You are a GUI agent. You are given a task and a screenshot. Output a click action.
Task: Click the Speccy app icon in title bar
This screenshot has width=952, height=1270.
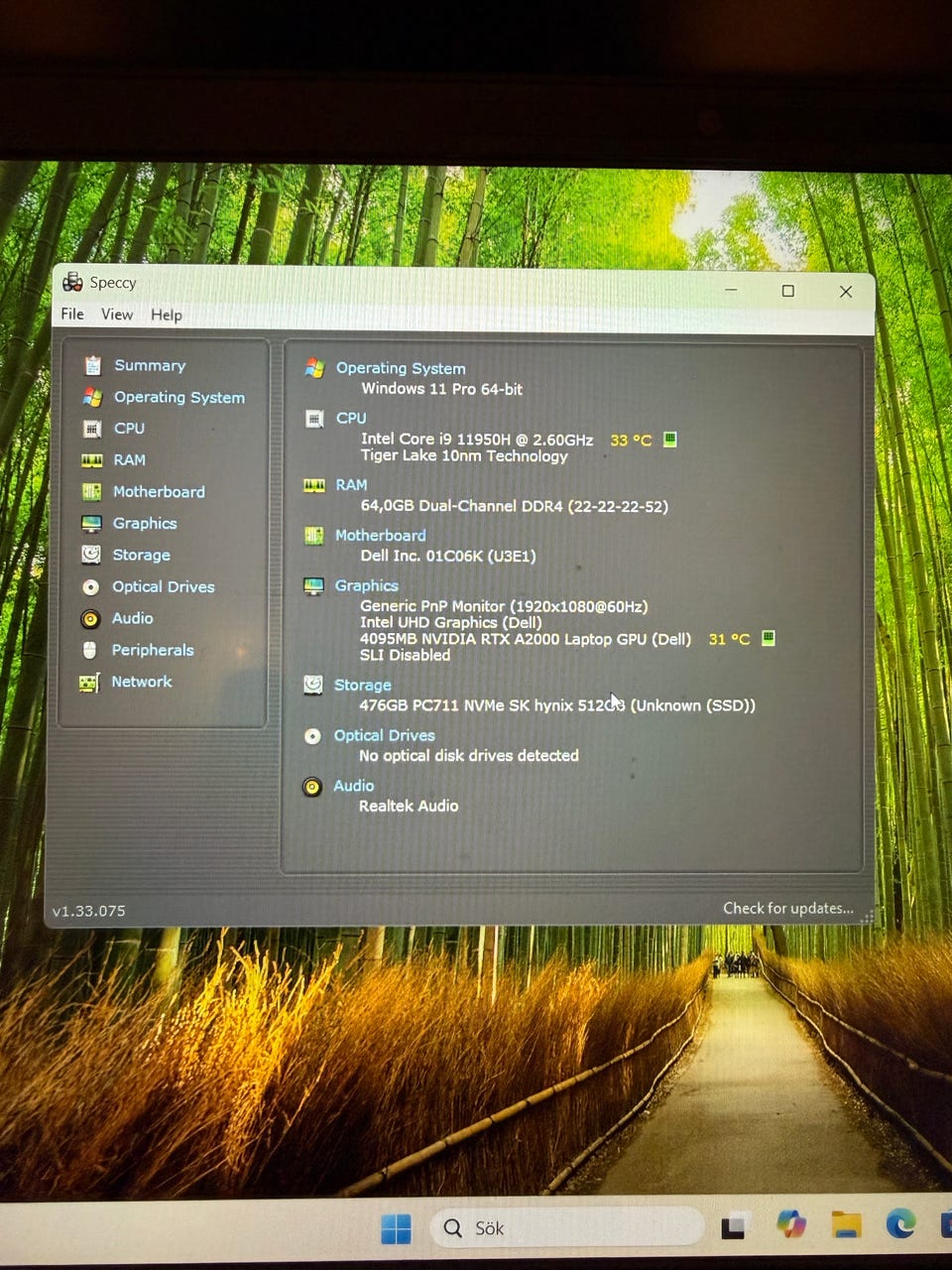72,282
